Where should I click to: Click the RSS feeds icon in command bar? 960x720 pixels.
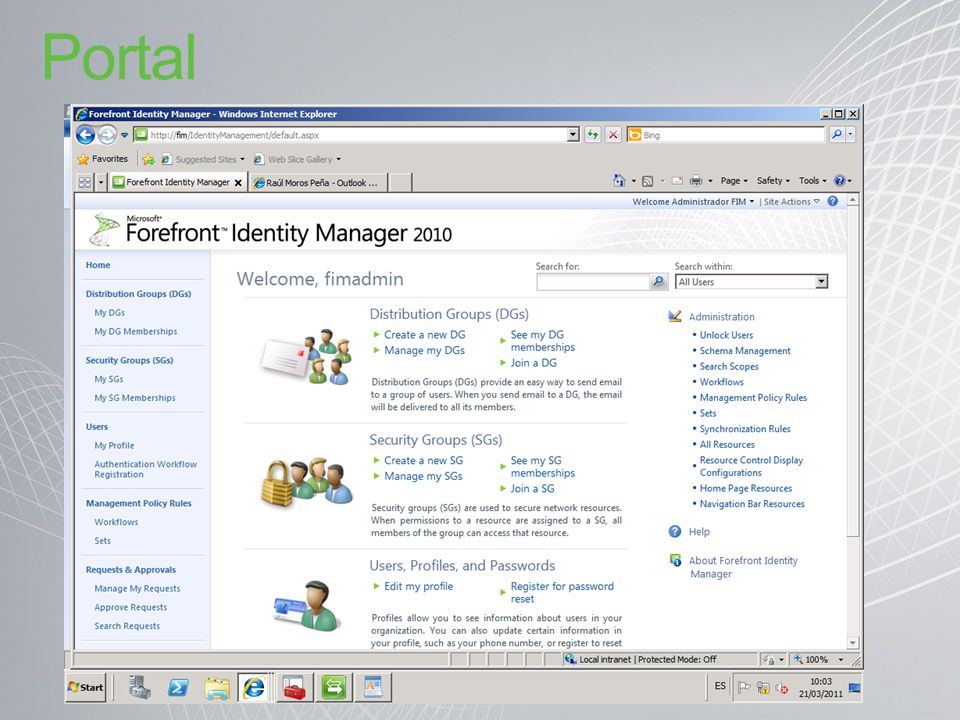coord(647,181)
